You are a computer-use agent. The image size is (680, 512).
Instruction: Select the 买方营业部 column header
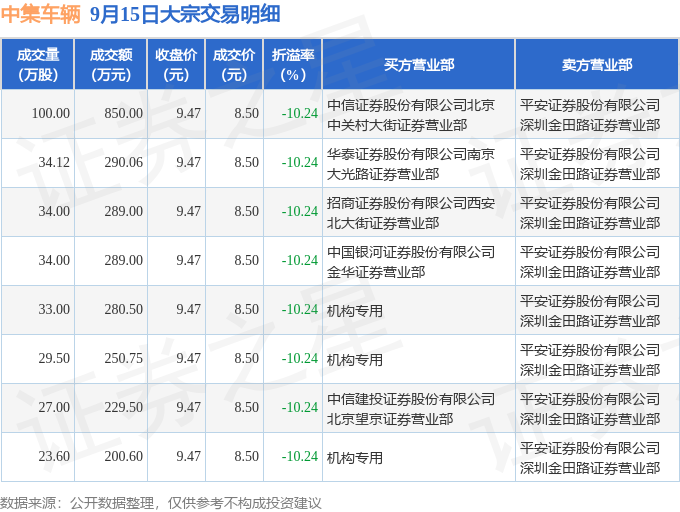[419, 65]
